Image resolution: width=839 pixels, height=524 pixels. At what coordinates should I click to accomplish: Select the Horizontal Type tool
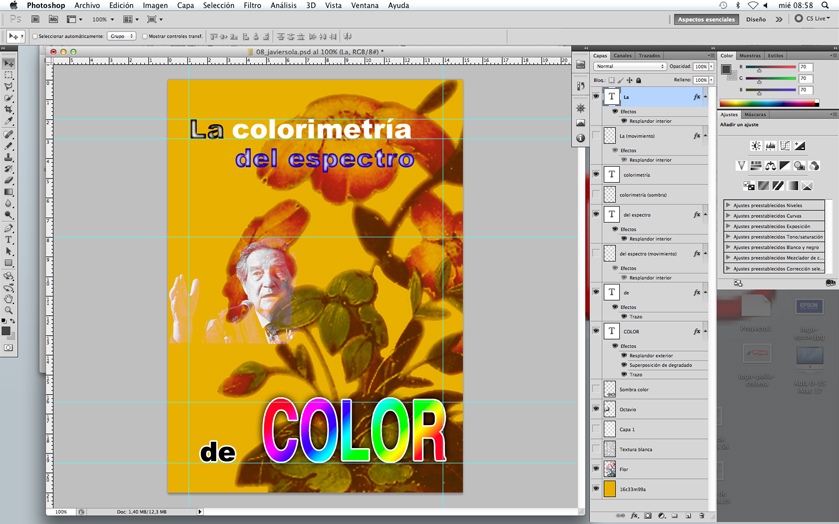(9, 240)
